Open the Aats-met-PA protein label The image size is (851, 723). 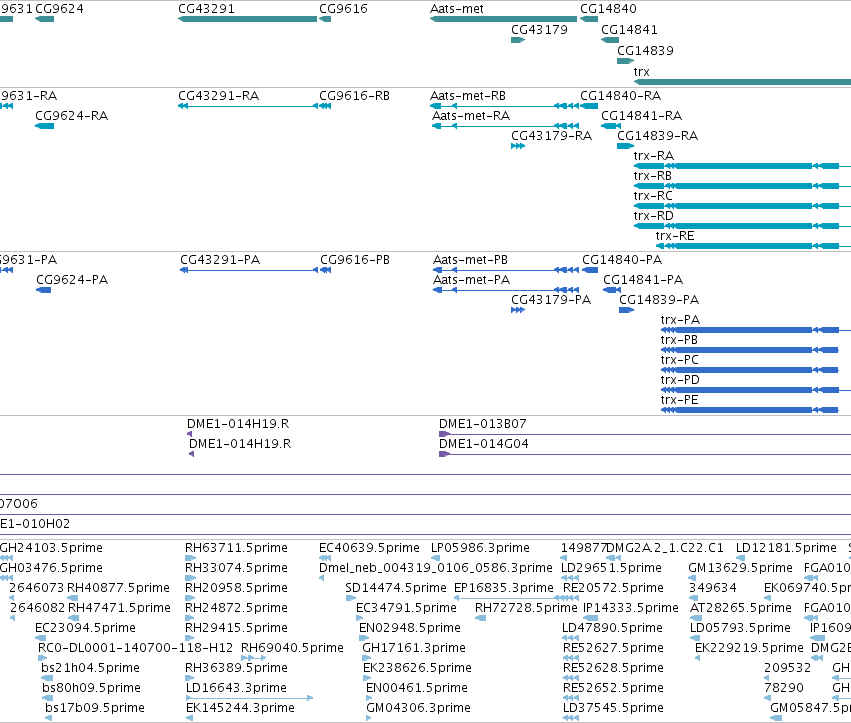(471, 280)
